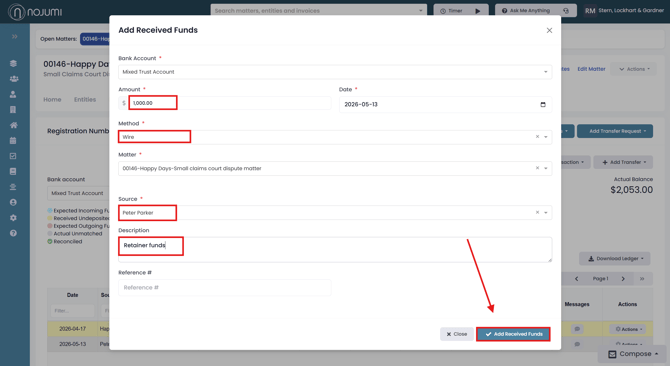Expand the sidebar with the double-chevron icon
670x366 pixels.
[15, 37]
